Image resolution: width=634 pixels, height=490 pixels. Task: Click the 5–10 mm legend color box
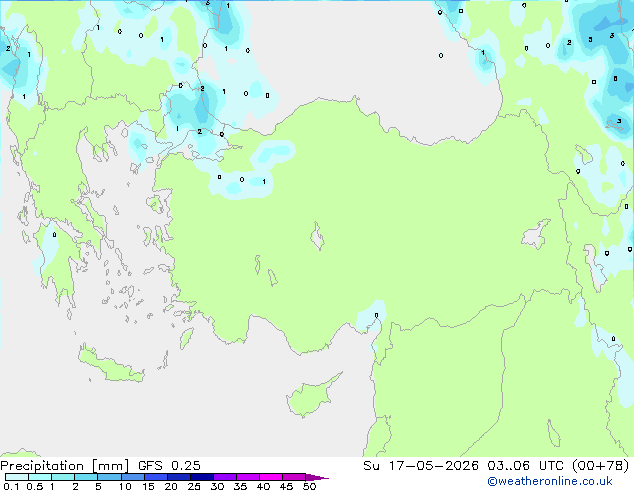[x=110, y=477]
